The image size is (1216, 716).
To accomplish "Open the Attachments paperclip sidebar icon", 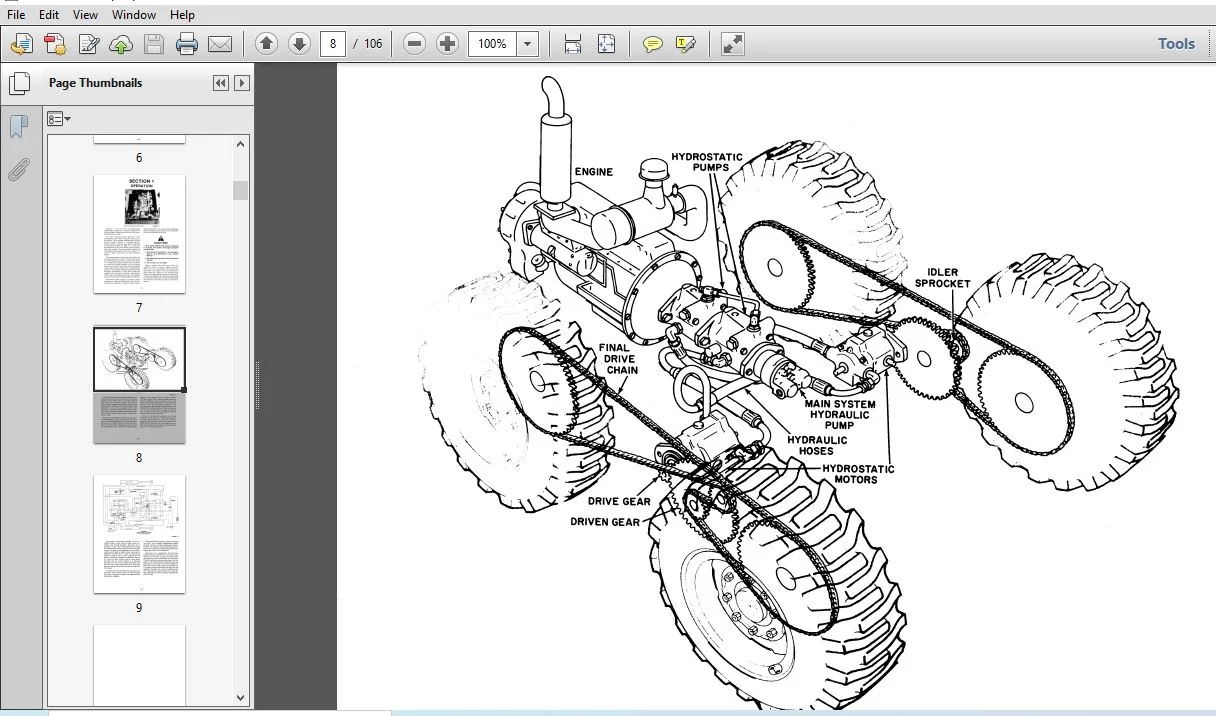I will (x=18, y=170).
